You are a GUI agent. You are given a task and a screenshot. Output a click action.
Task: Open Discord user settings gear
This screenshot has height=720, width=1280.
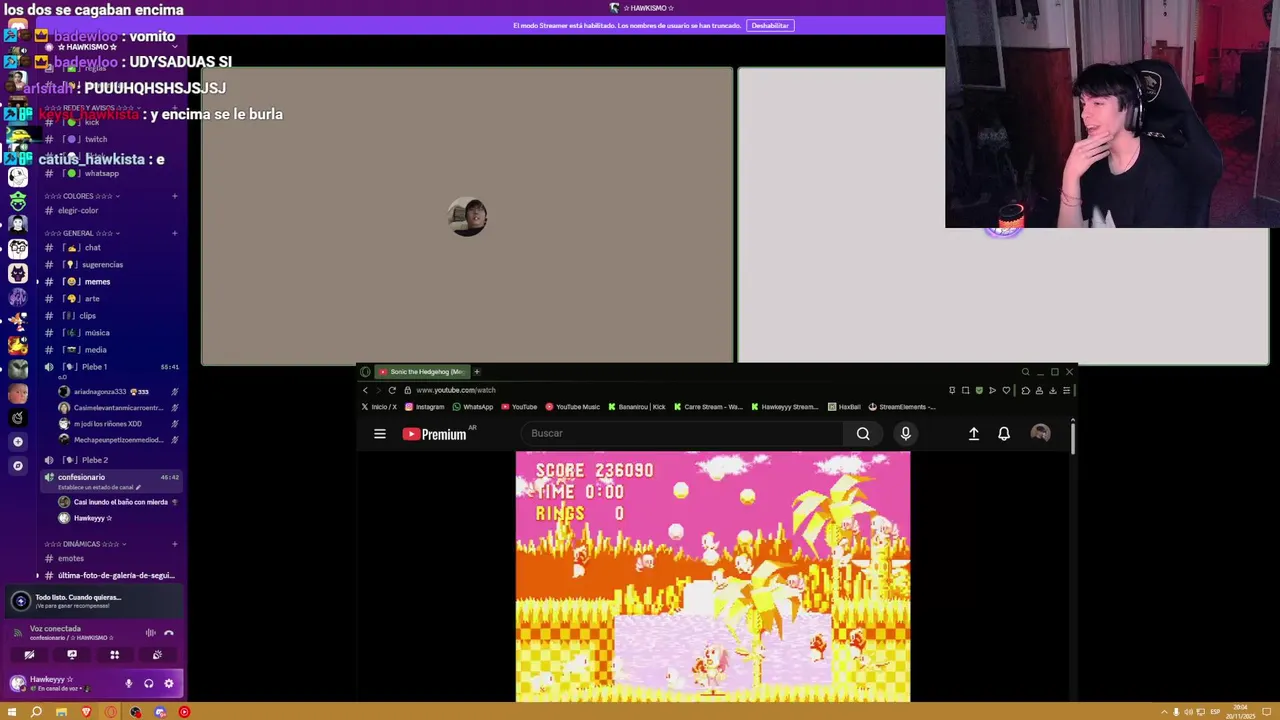tap(168, 683)
